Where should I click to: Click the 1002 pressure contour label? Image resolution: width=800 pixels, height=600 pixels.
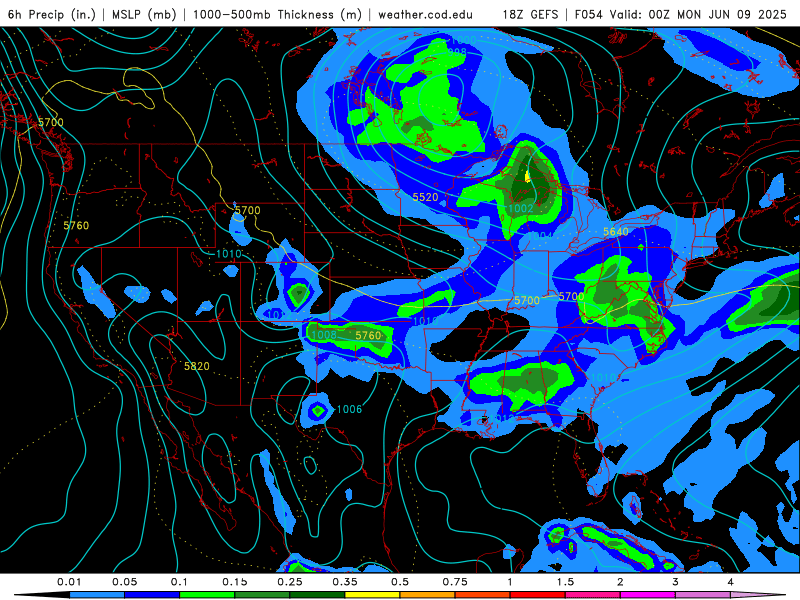(521, 208)
